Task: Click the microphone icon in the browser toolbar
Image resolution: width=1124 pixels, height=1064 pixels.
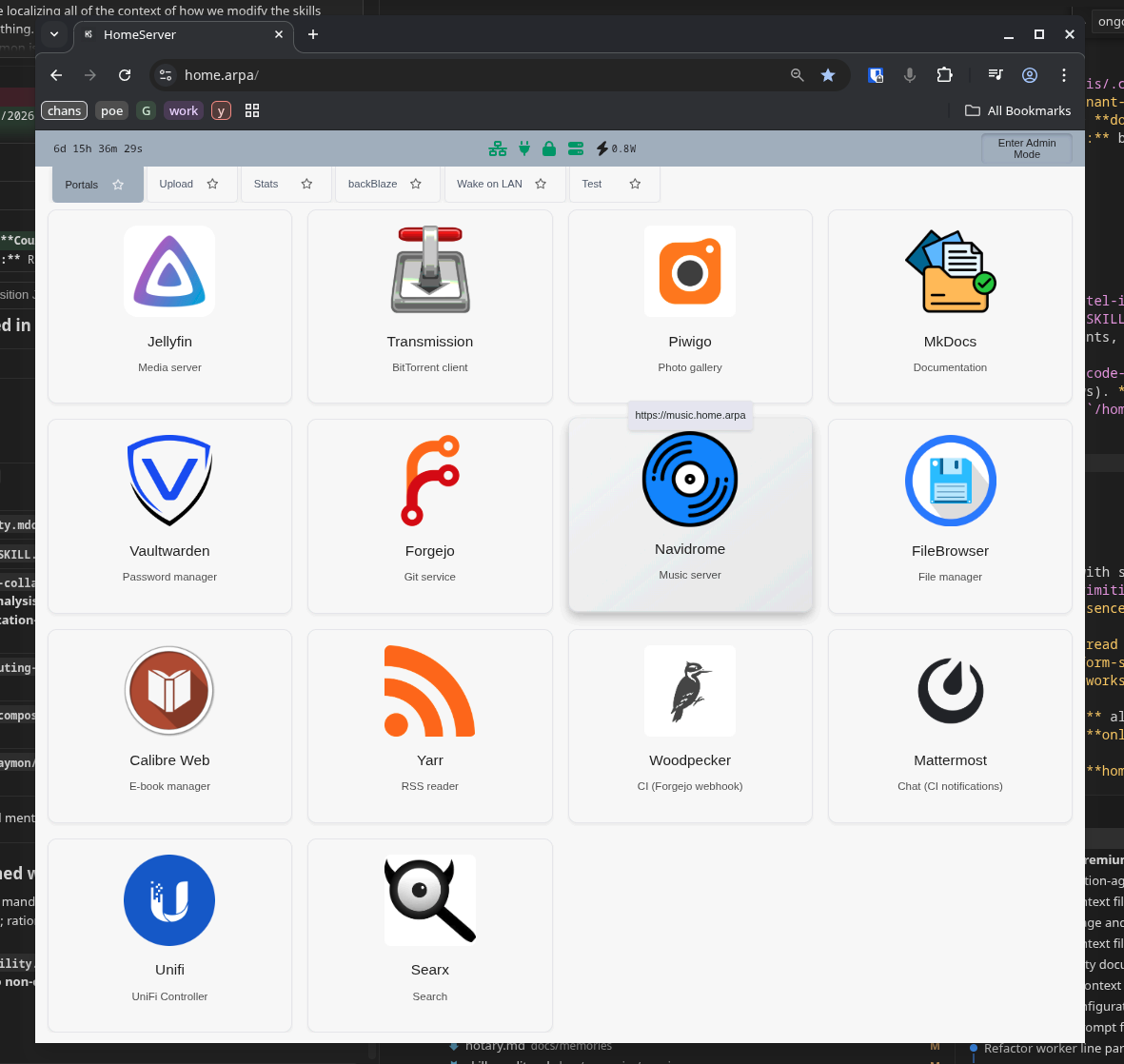Action: pos(910,74)
